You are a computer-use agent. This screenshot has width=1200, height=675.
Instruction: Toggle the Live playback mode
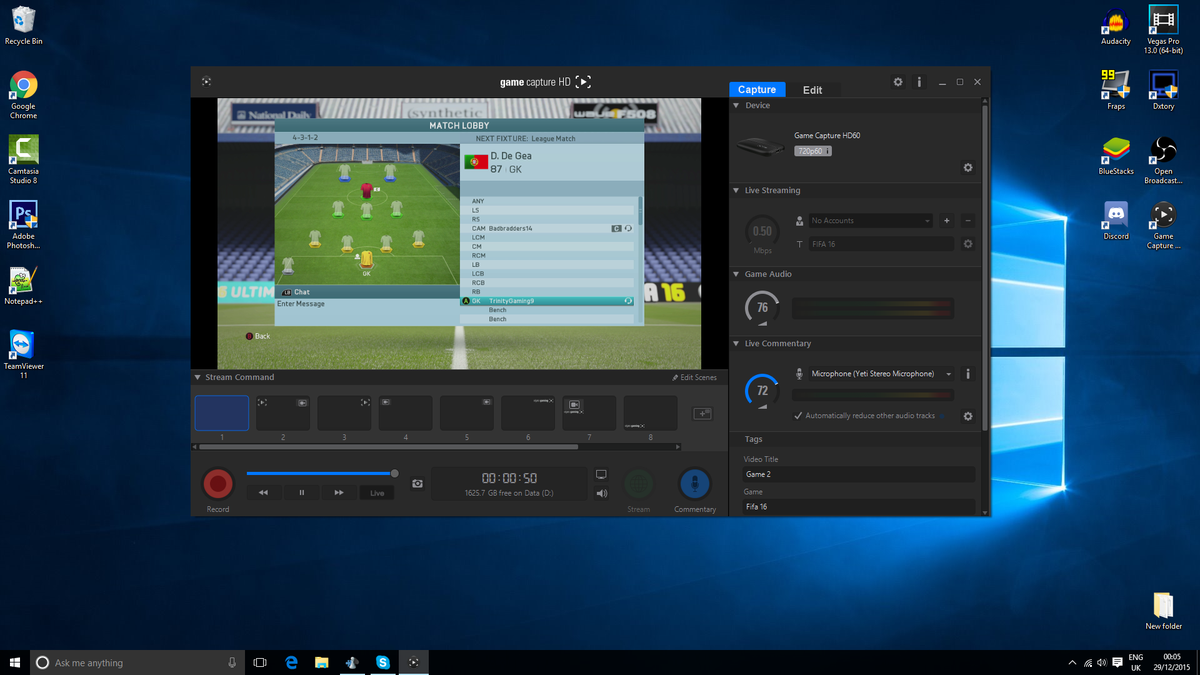click(x=377, y=492)
